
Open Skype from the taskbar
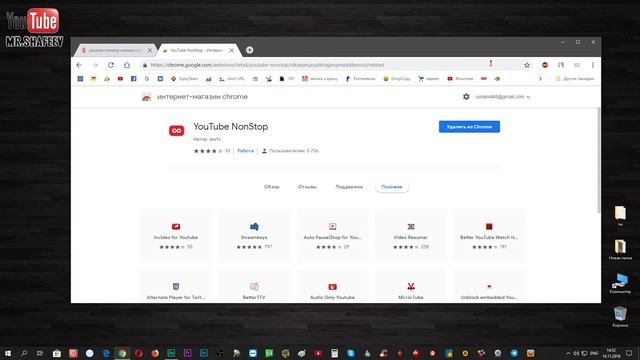click(x=351, y=353)
